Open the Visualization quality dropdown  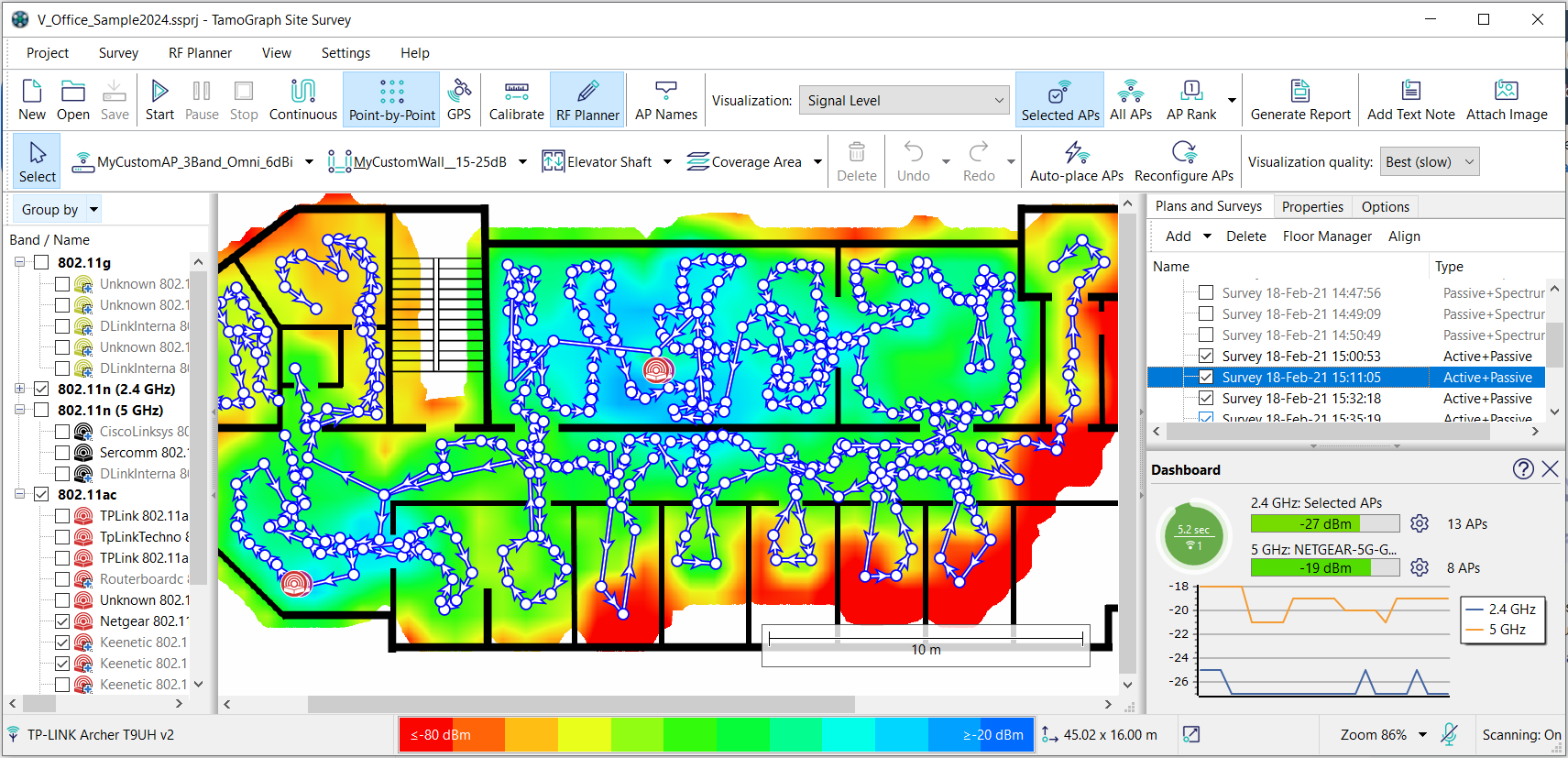[x=1429, y=162]
